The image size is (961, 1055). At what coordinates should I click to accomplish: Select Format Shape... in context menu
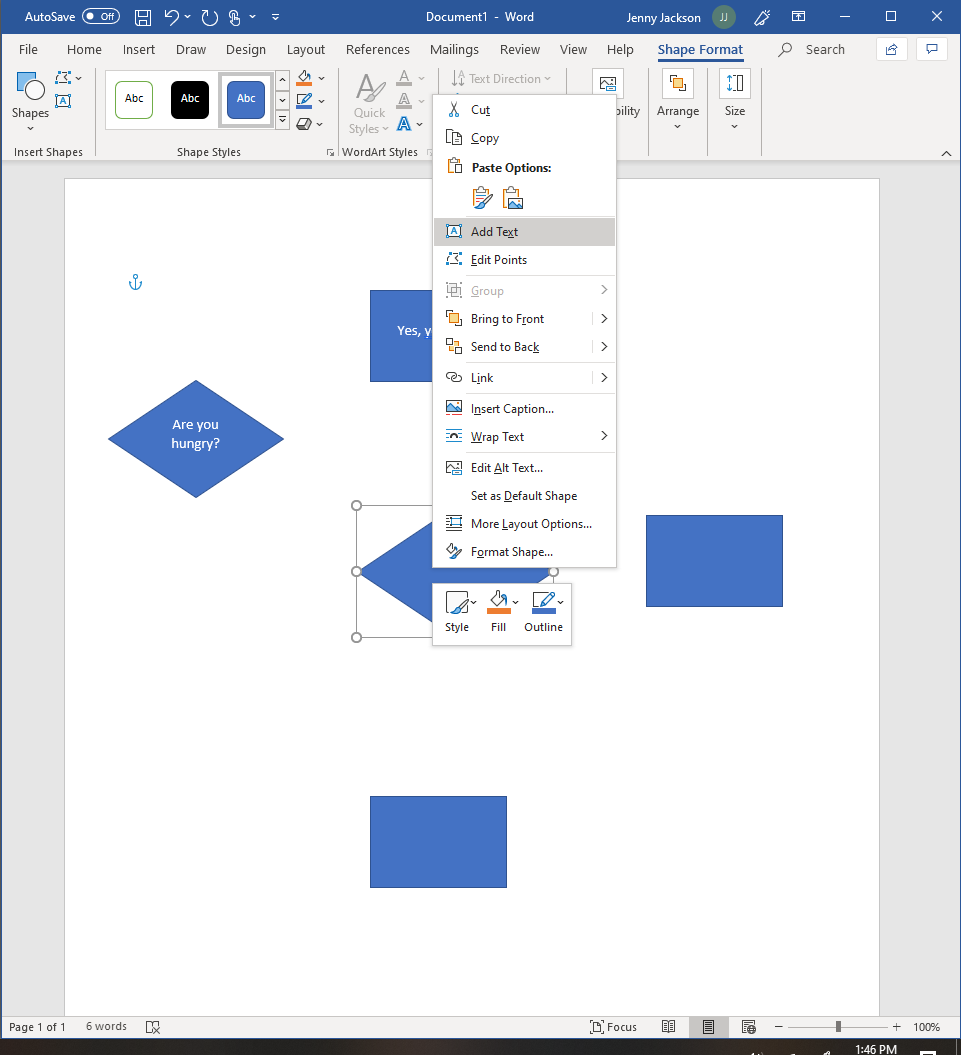(511, 552)
